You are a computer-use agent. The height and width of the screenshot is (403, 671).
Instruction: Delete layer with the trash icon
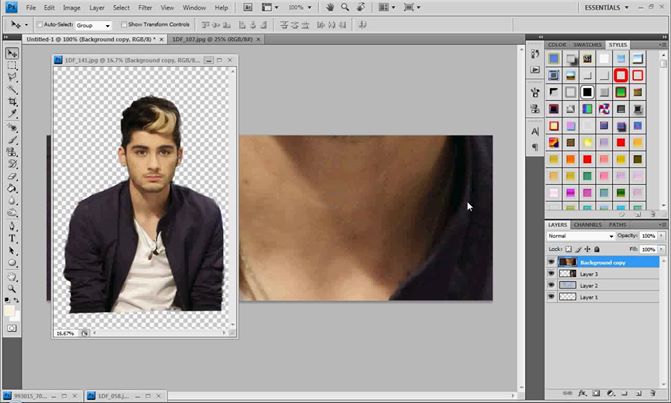click(x=653, y=393)
